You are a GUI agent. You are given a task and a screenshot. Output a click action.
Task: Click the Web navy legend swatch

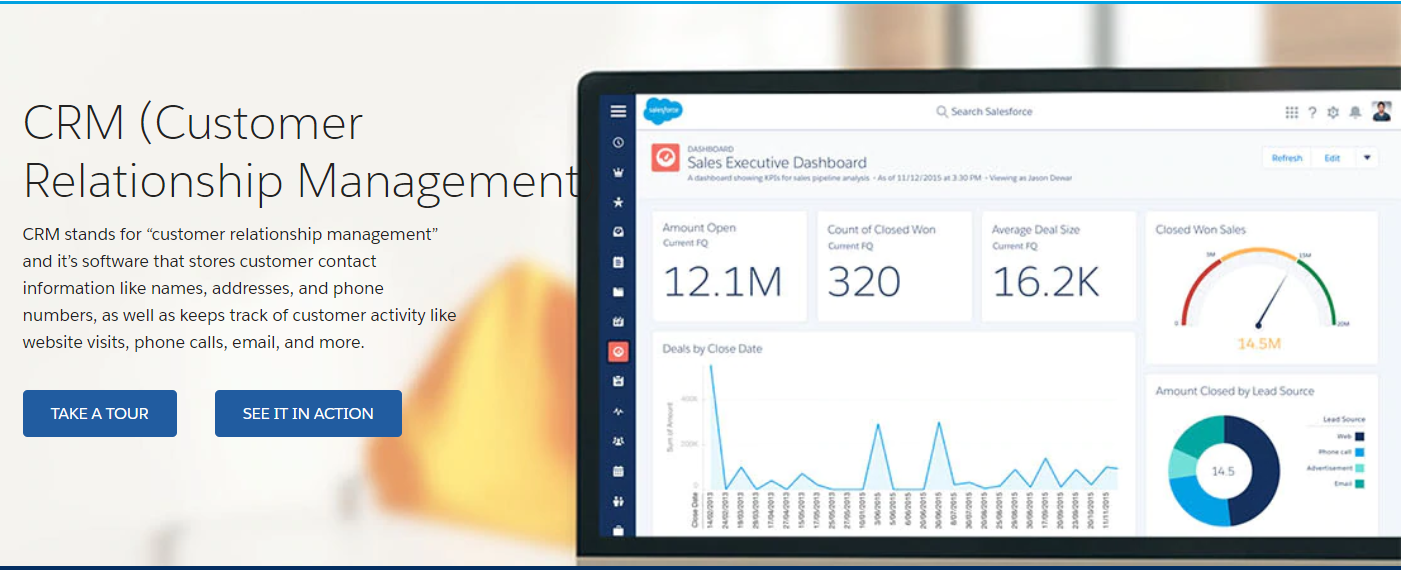(x=1361, y=436)
